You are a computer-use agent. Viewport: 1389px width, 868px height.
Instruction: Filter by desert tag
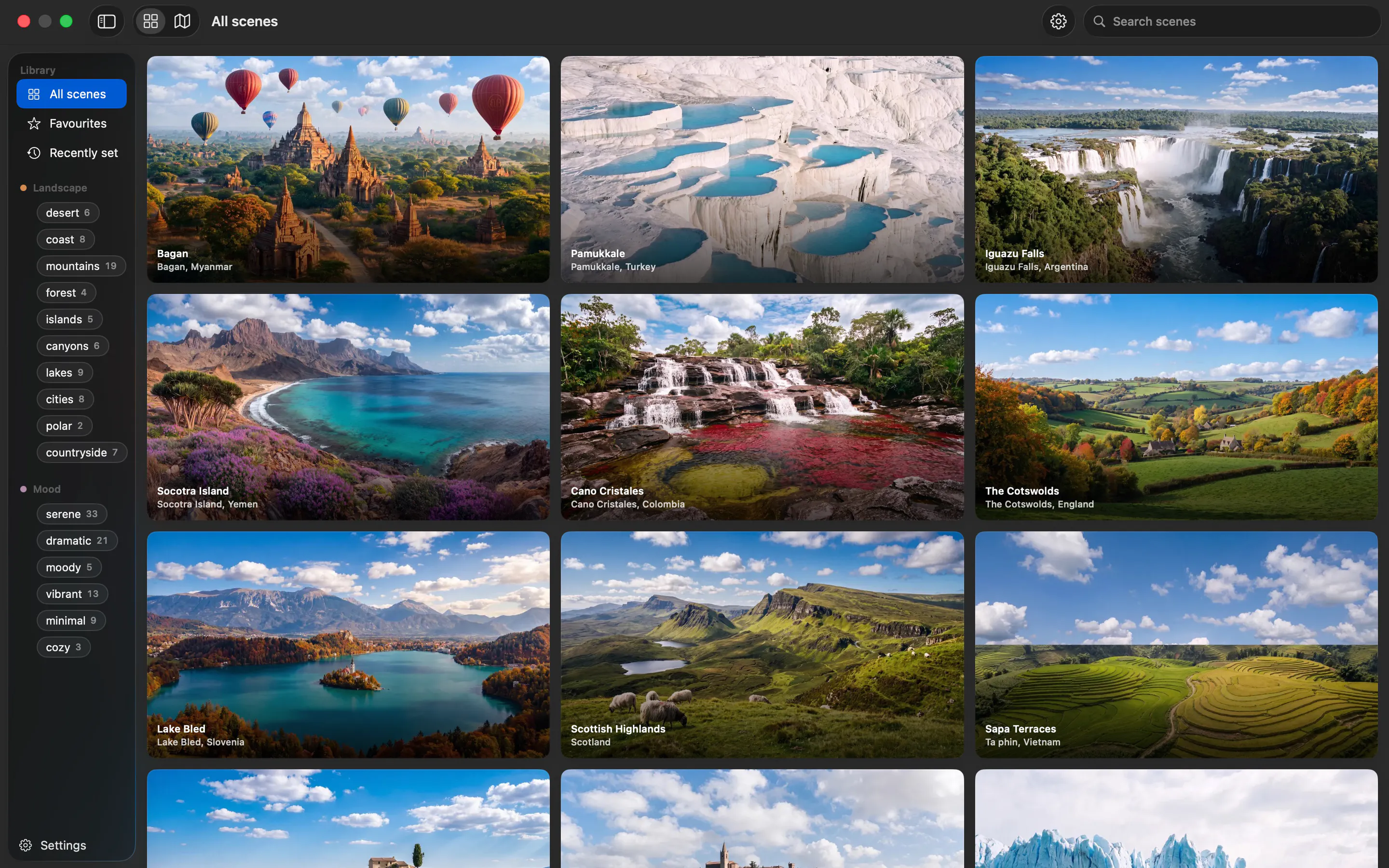(68, 212)
